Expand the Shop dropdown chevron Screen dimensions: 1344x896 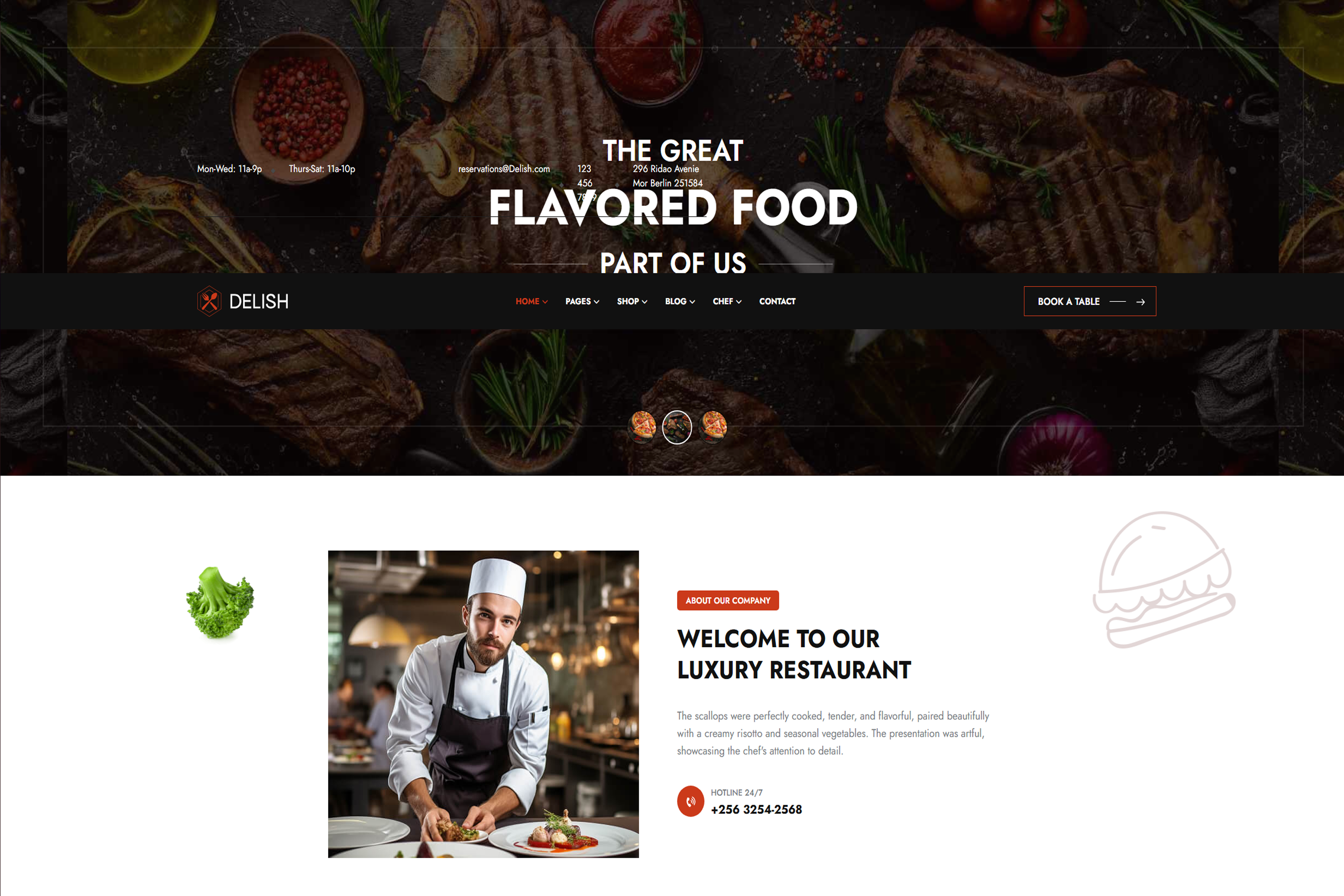(644, 302)
